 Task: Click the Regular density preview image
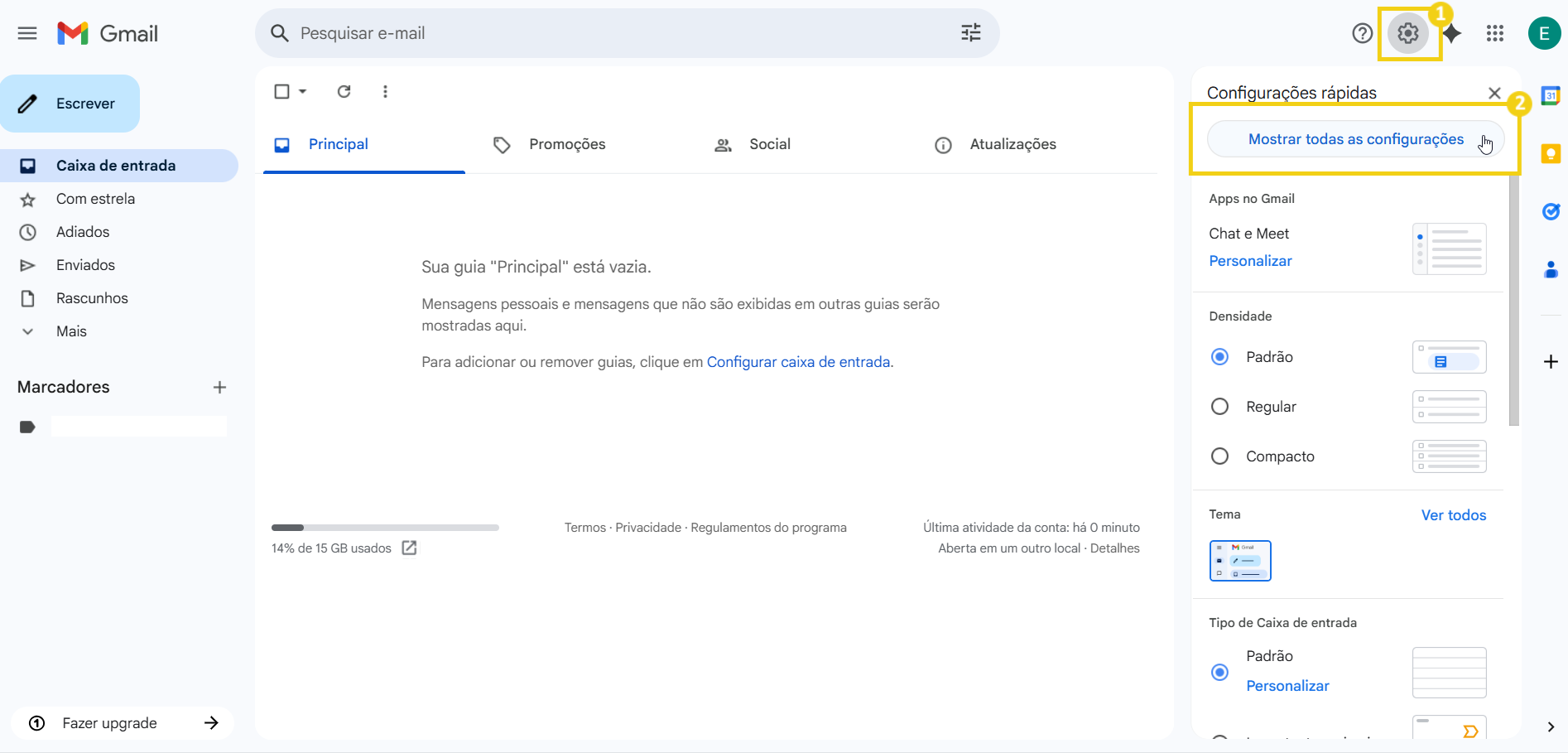coord(1449,407)
